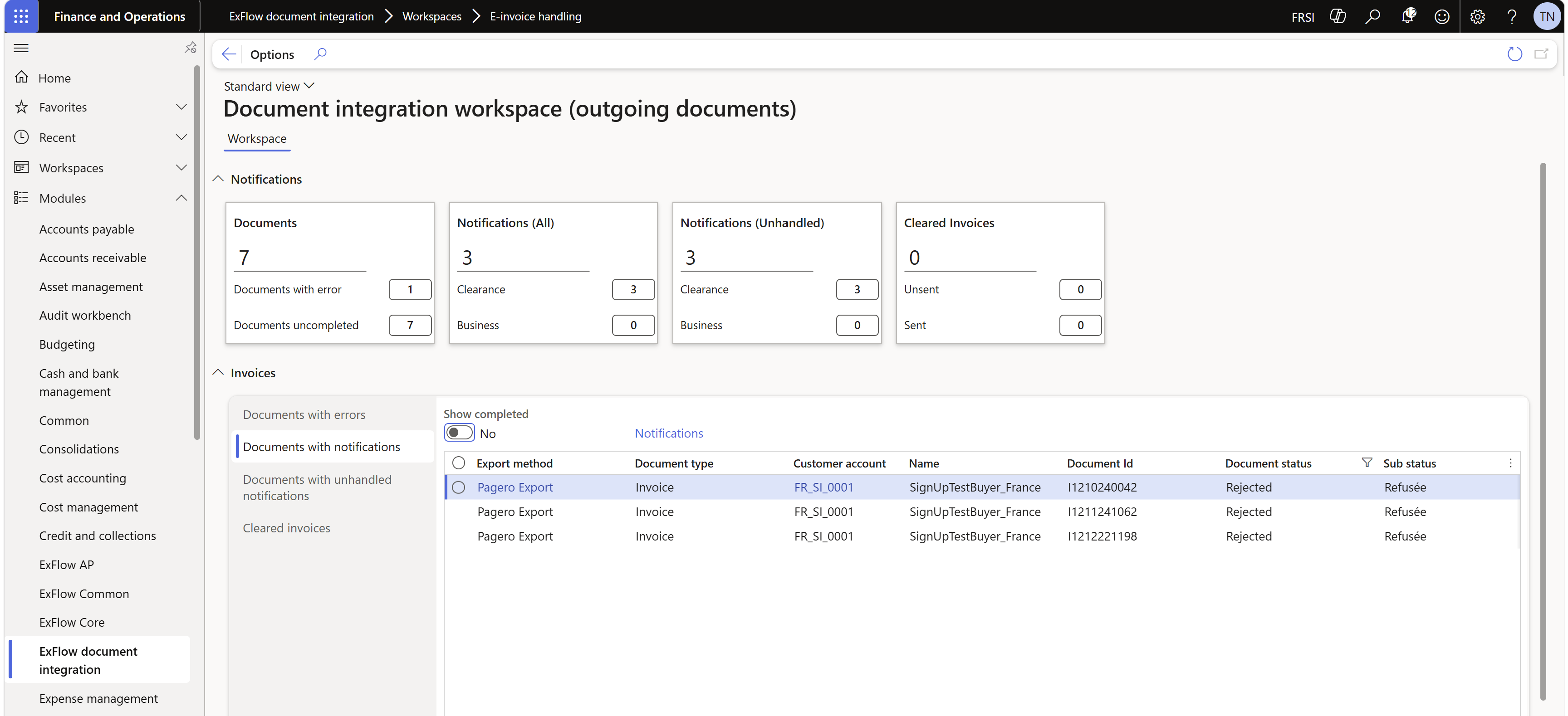Collapse the Notifications section
Image resolution: width=1568 pixels, height=716 pixels.
[218, 179]
